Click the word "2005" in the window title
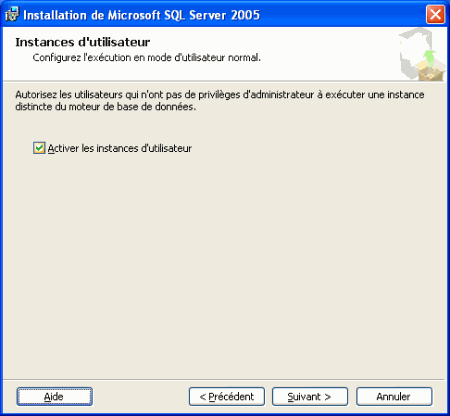 245,15
